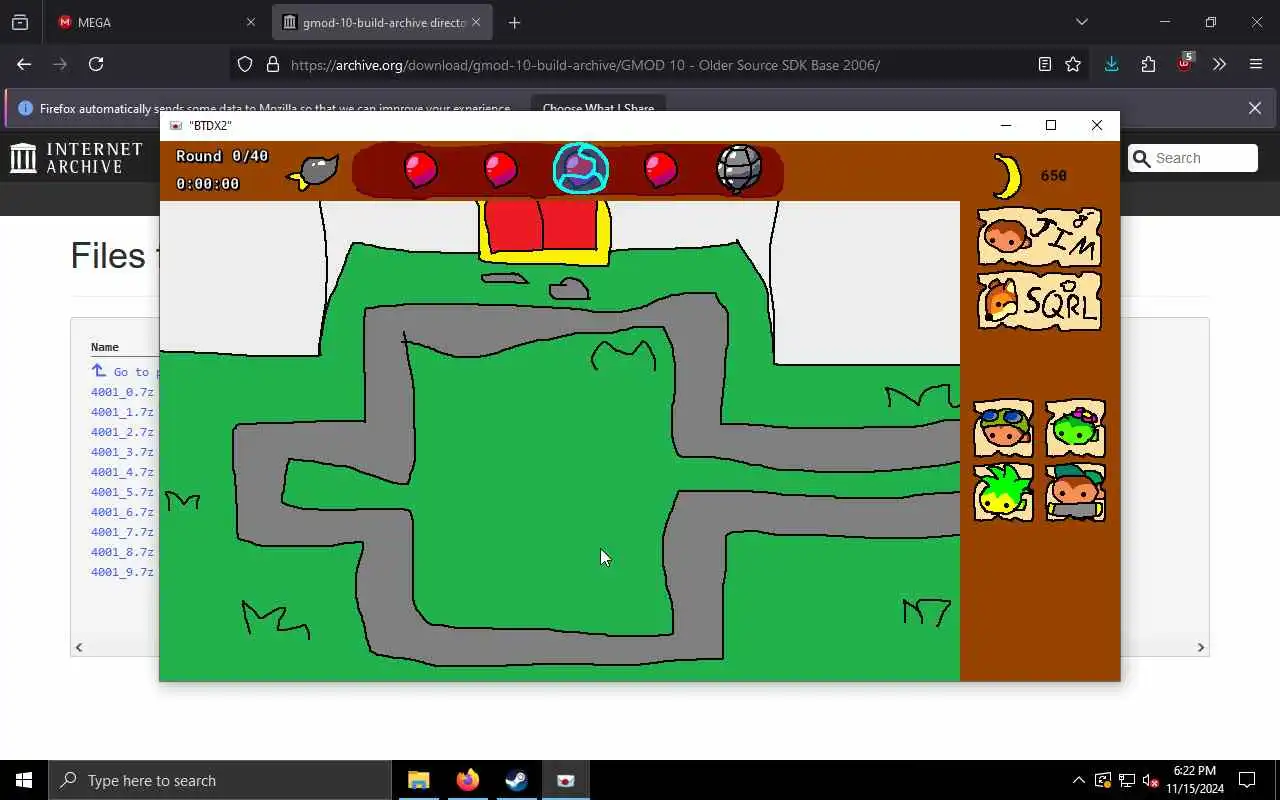Reload the current page
The width and height of the screenshot is (1280, 800).
(96, 64)
